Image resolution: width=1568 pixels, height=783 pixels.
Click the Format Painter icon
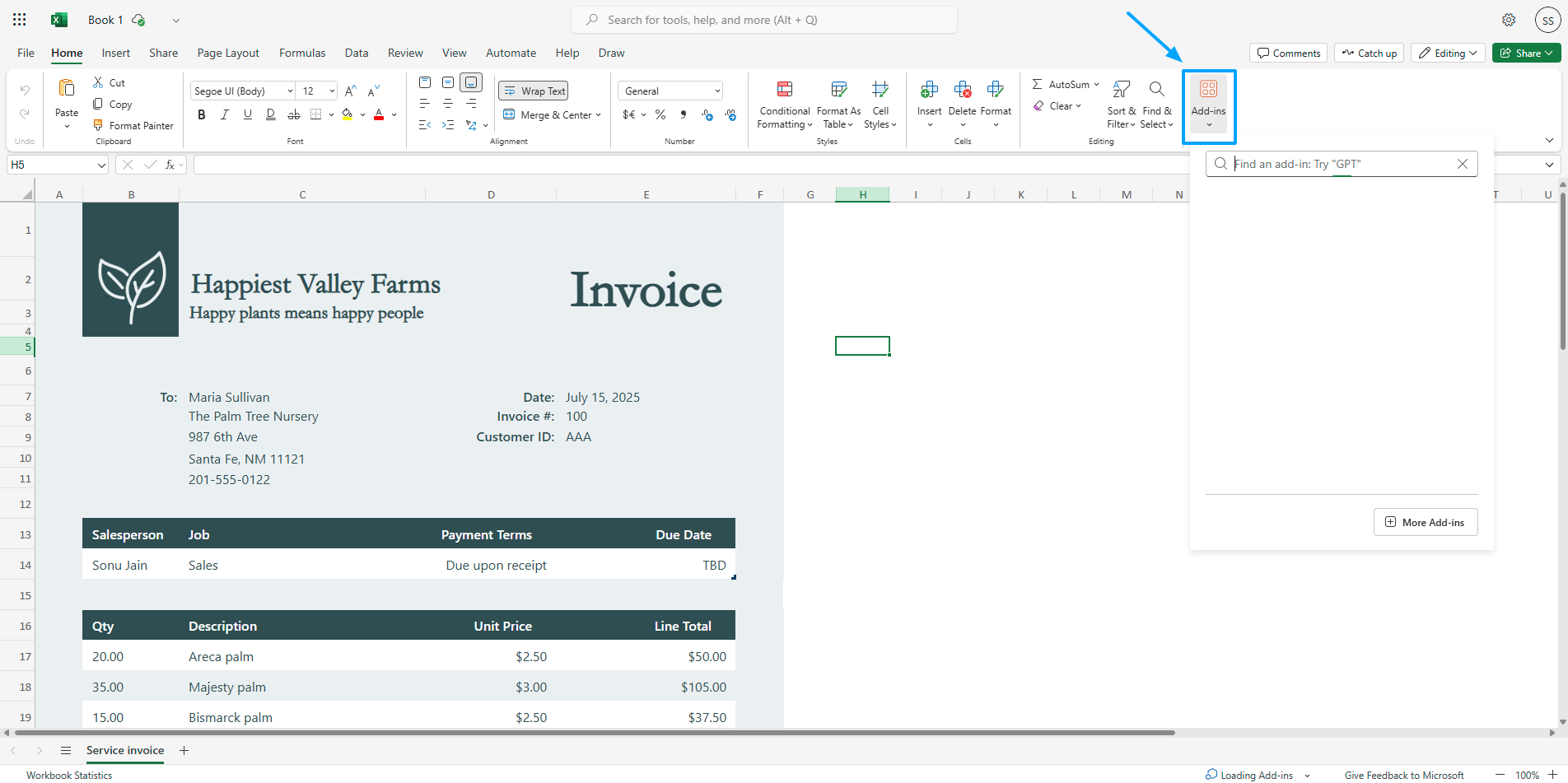pyautogui.click(x=98, y=125)
